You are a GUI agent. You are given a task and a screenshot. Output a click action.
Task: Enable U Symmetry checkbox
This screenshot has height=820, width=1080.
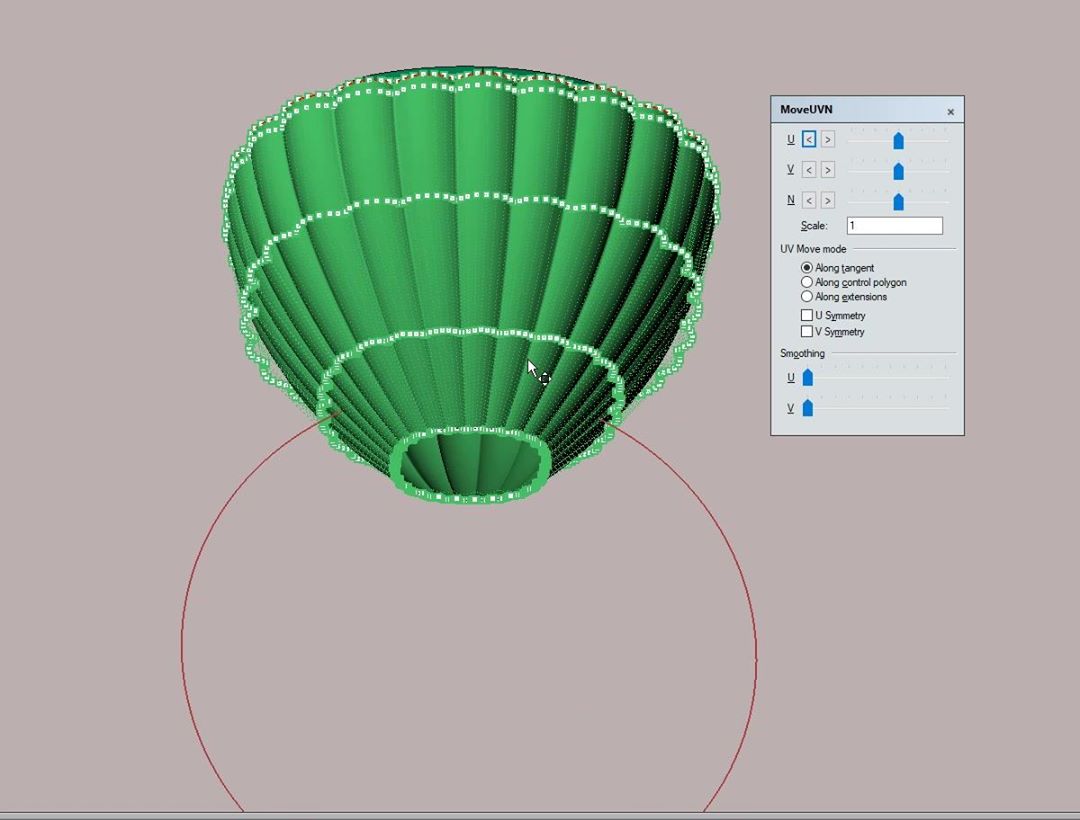coord(807,315)
